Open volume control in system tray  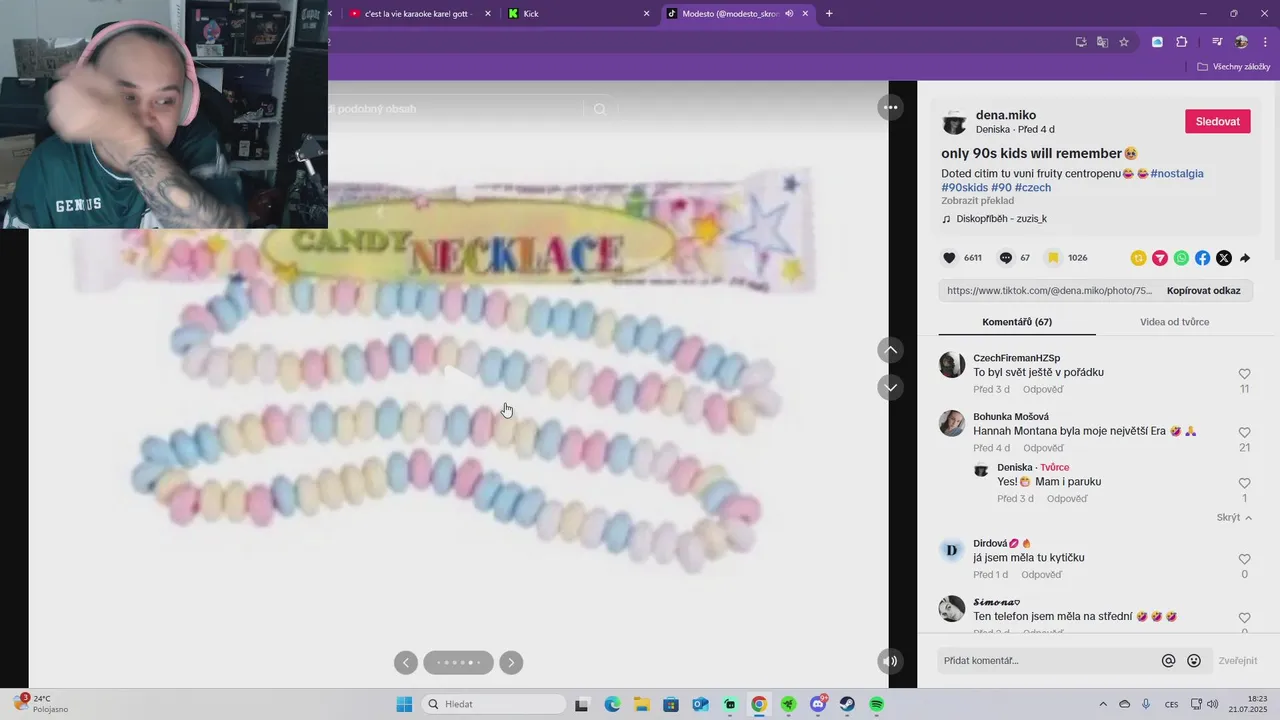tap(1212, 704)
